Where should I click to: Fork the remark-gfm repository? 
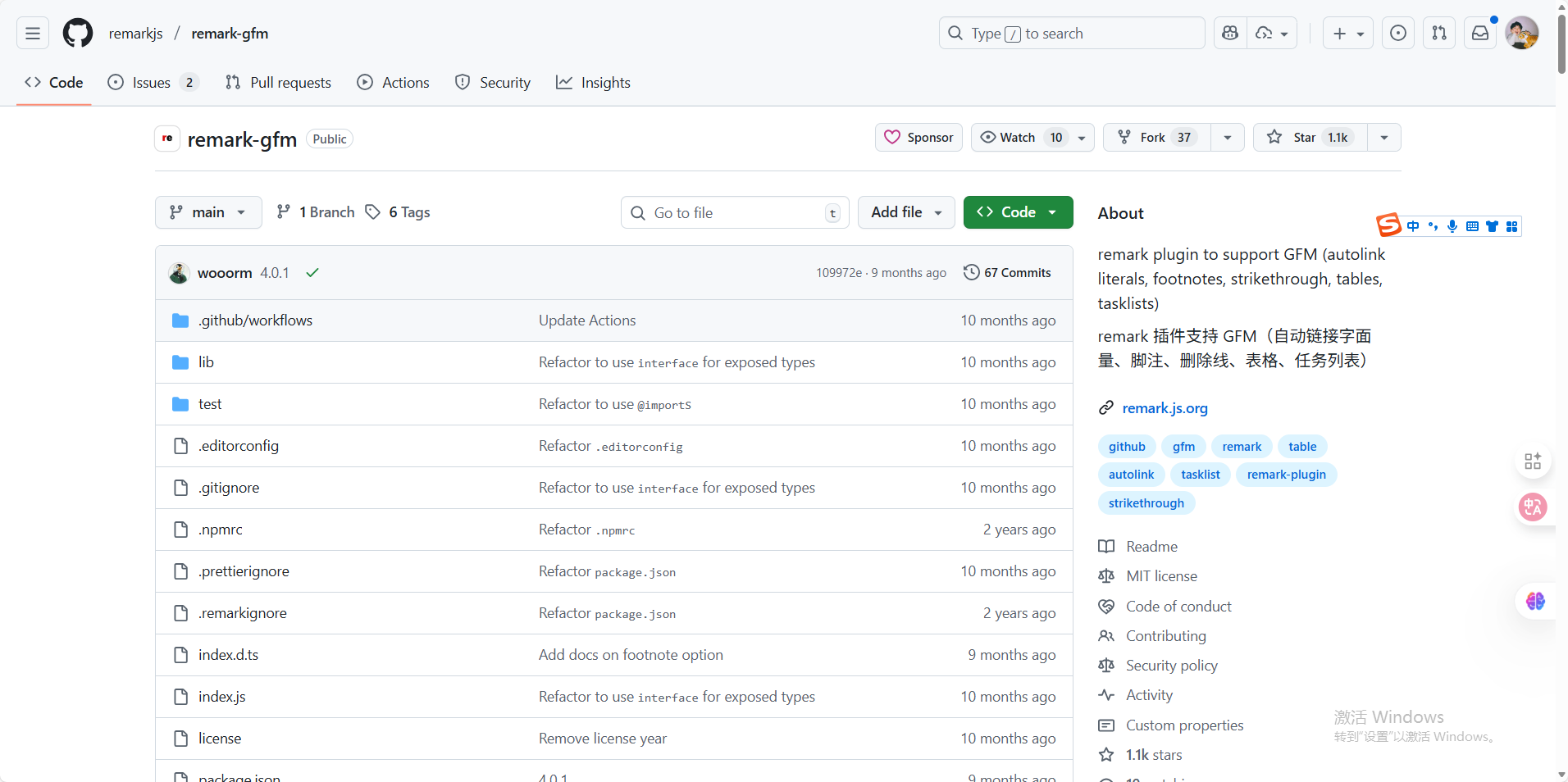1157,138
